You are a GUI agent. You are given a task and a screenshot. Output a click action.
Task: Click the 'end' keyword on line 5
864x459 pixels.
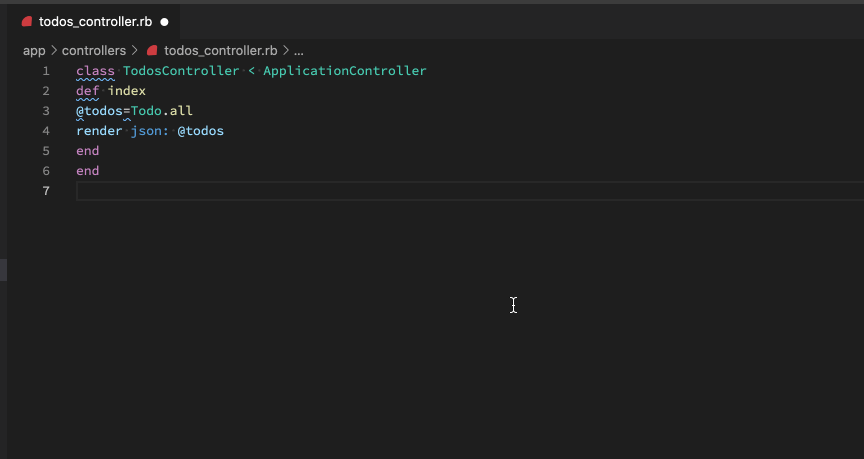(88, 151)
